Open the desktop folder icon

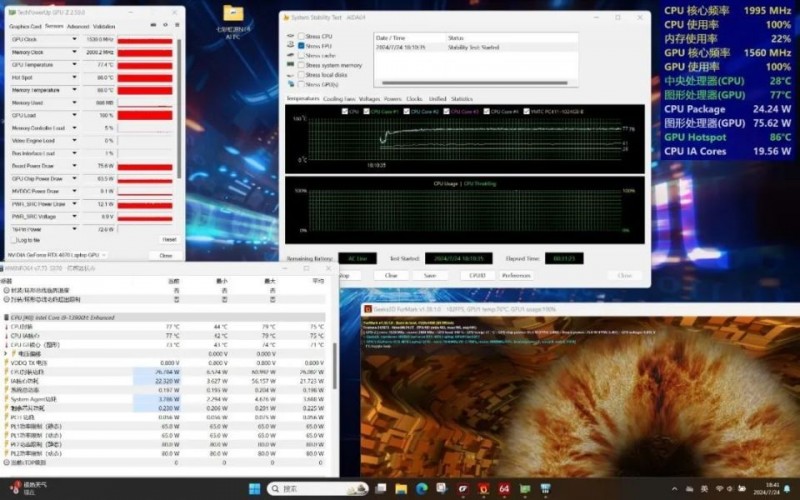[x=232, y=14]
